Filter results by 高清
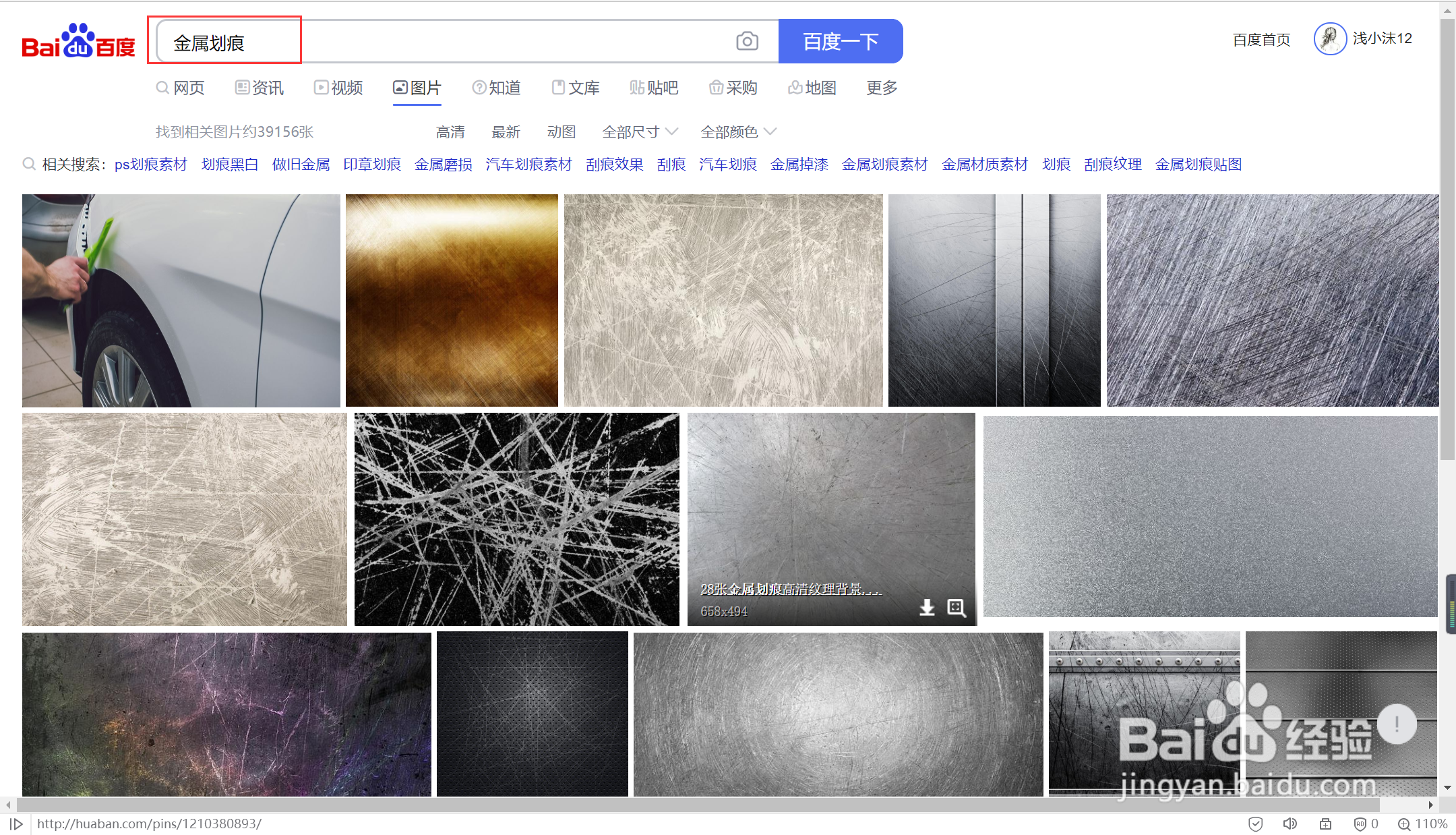Screen dimensions: 1456x835 click(x=450, y=132)
